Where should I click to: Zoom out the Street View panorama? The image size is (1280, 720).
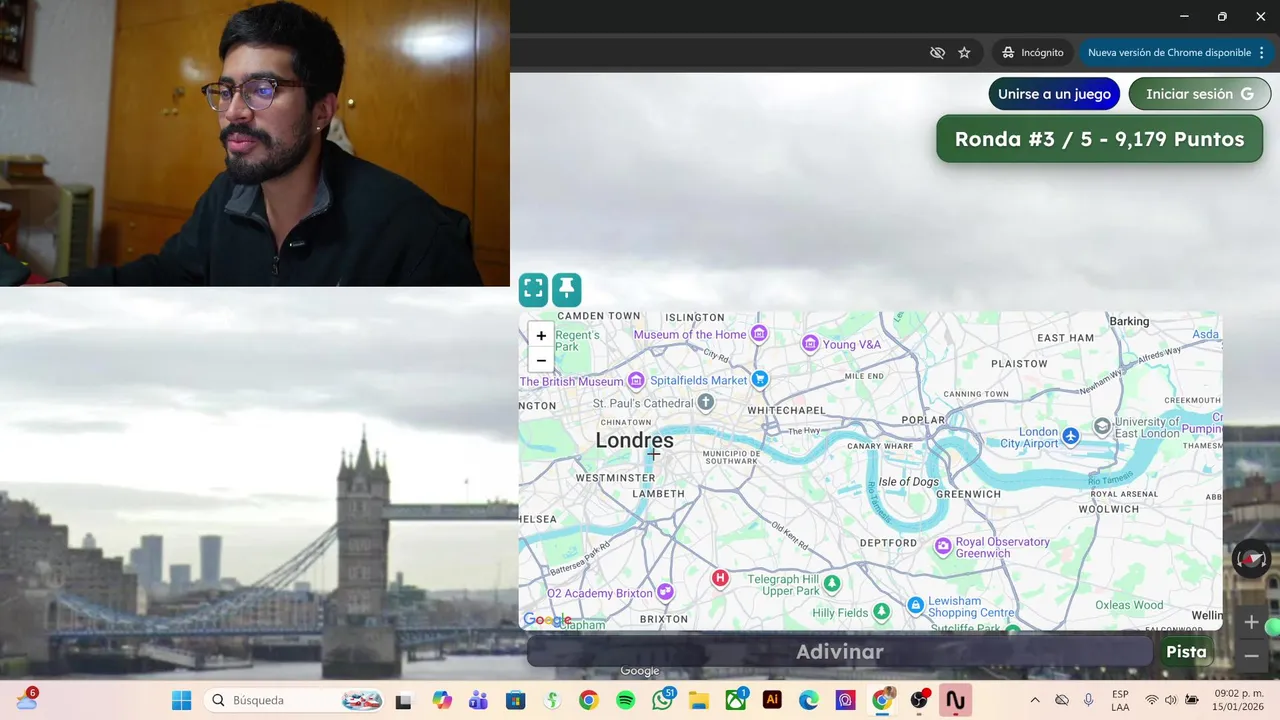pyautogui.click(x=1251, y=655)
